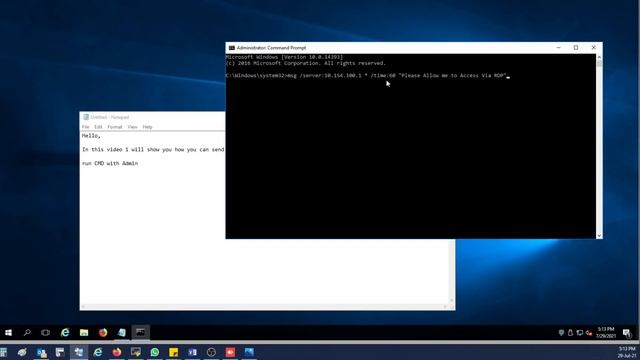Open the Visio icon on the outer taskbar

click(x=192, y=352)
